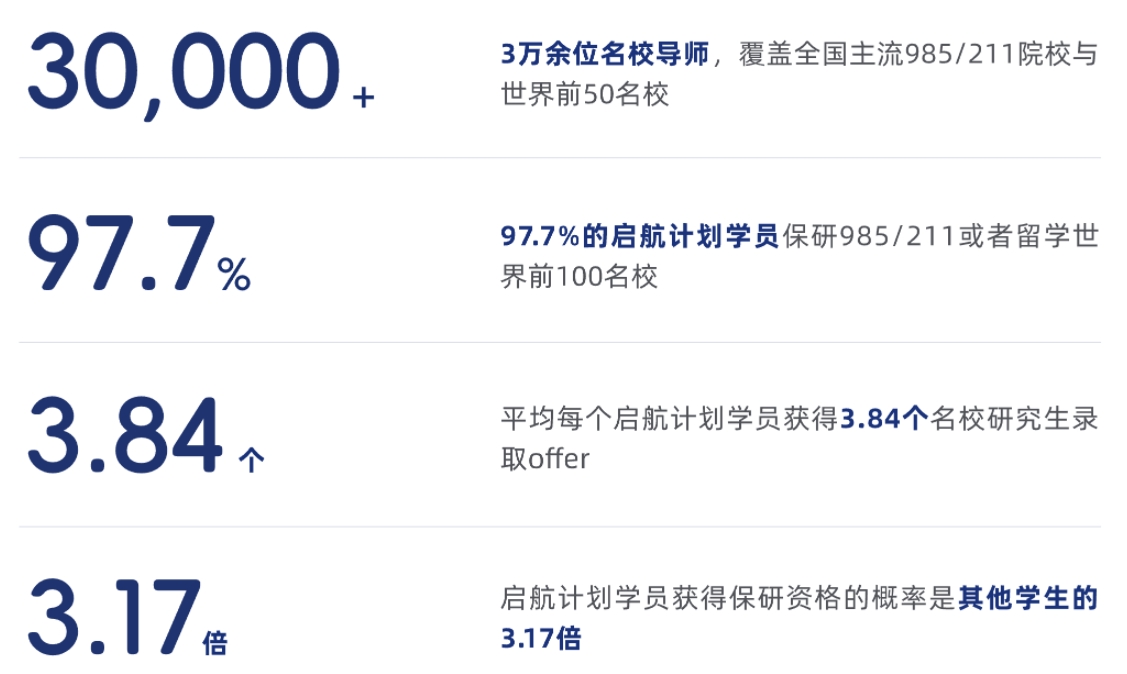Click 平均每个启航计划学员获得 text
The image size is (1127, 674).
[x=670, y=418]
